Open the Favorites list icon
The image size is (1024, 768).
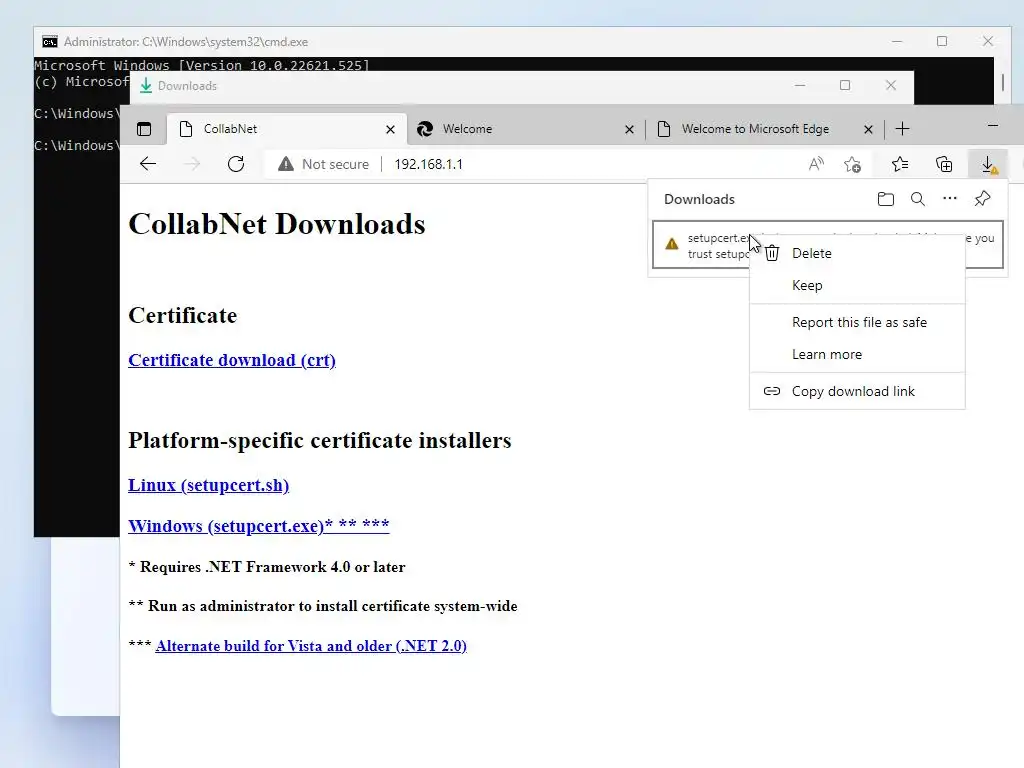tap(900, 164)
